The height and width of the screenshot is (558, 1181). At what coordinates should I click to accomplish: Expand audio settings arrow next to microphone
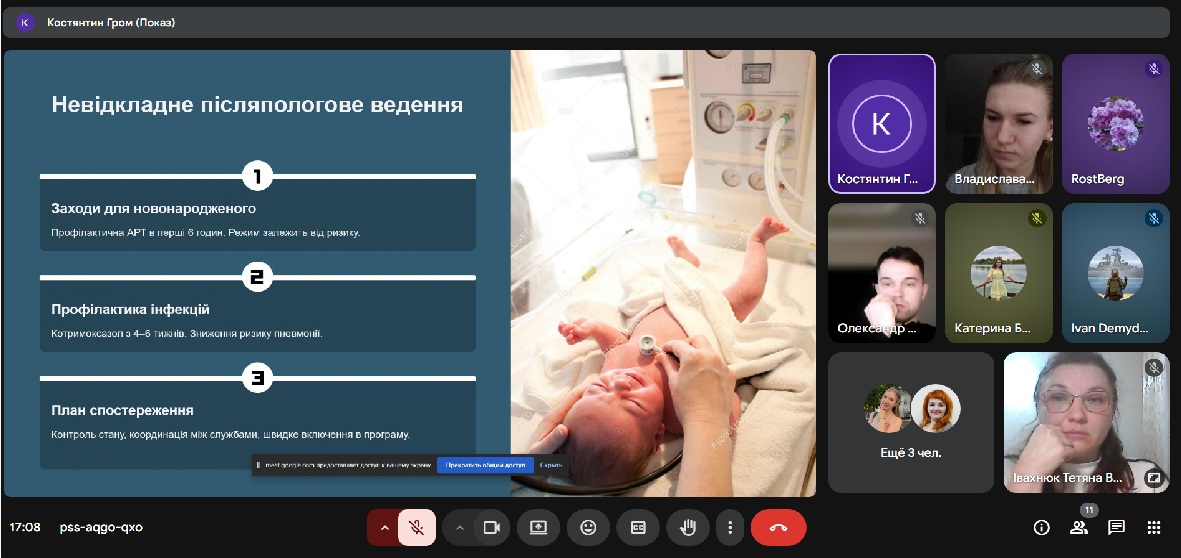[x=383, y=527]
